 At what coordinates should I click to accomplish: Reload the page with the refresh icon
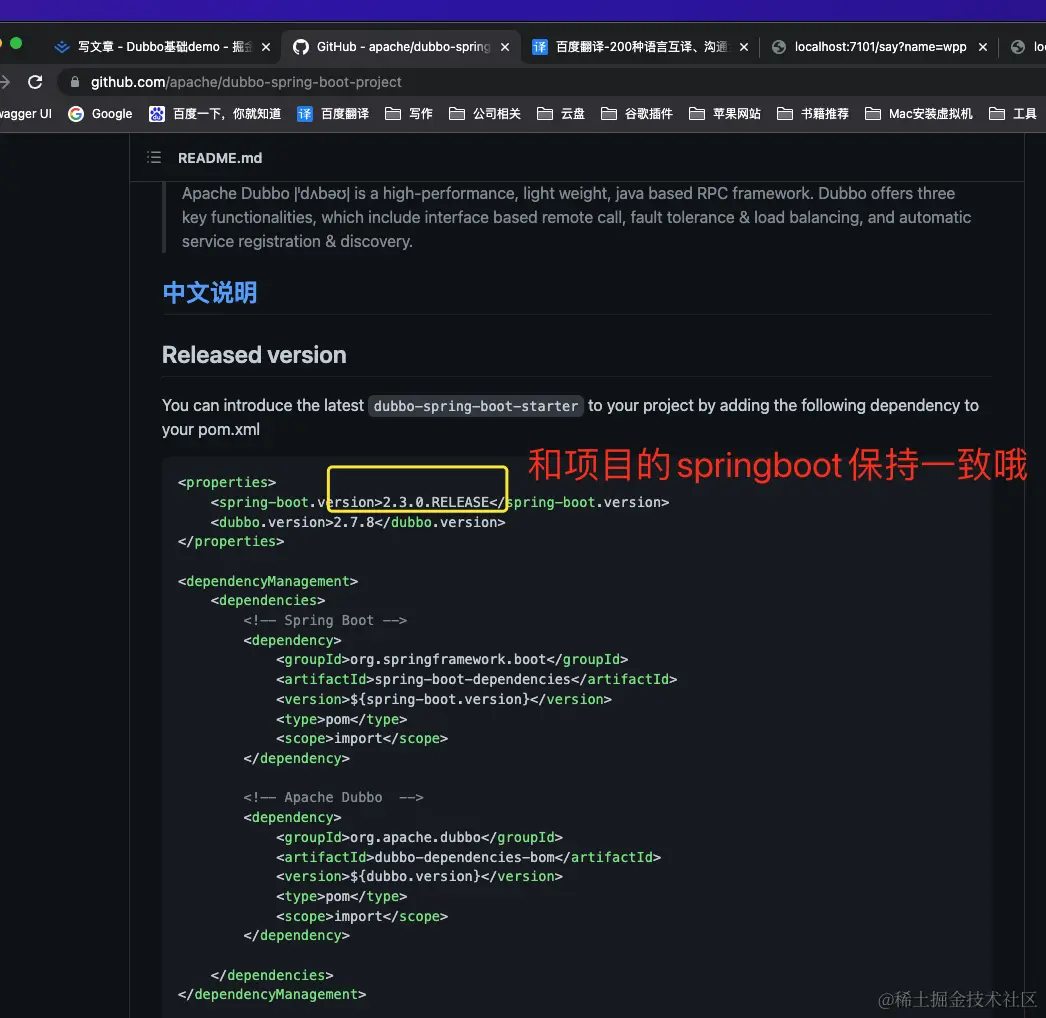35,82
